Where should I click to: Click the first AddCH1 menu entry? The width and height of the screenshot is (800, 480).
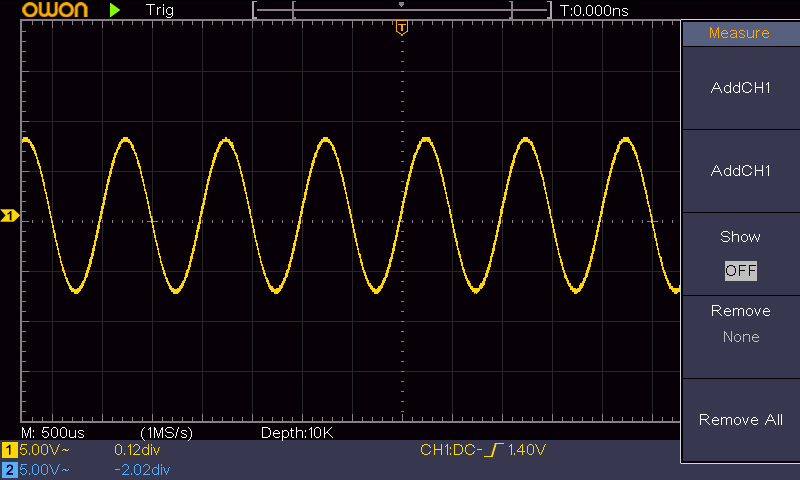click(741, 88)
